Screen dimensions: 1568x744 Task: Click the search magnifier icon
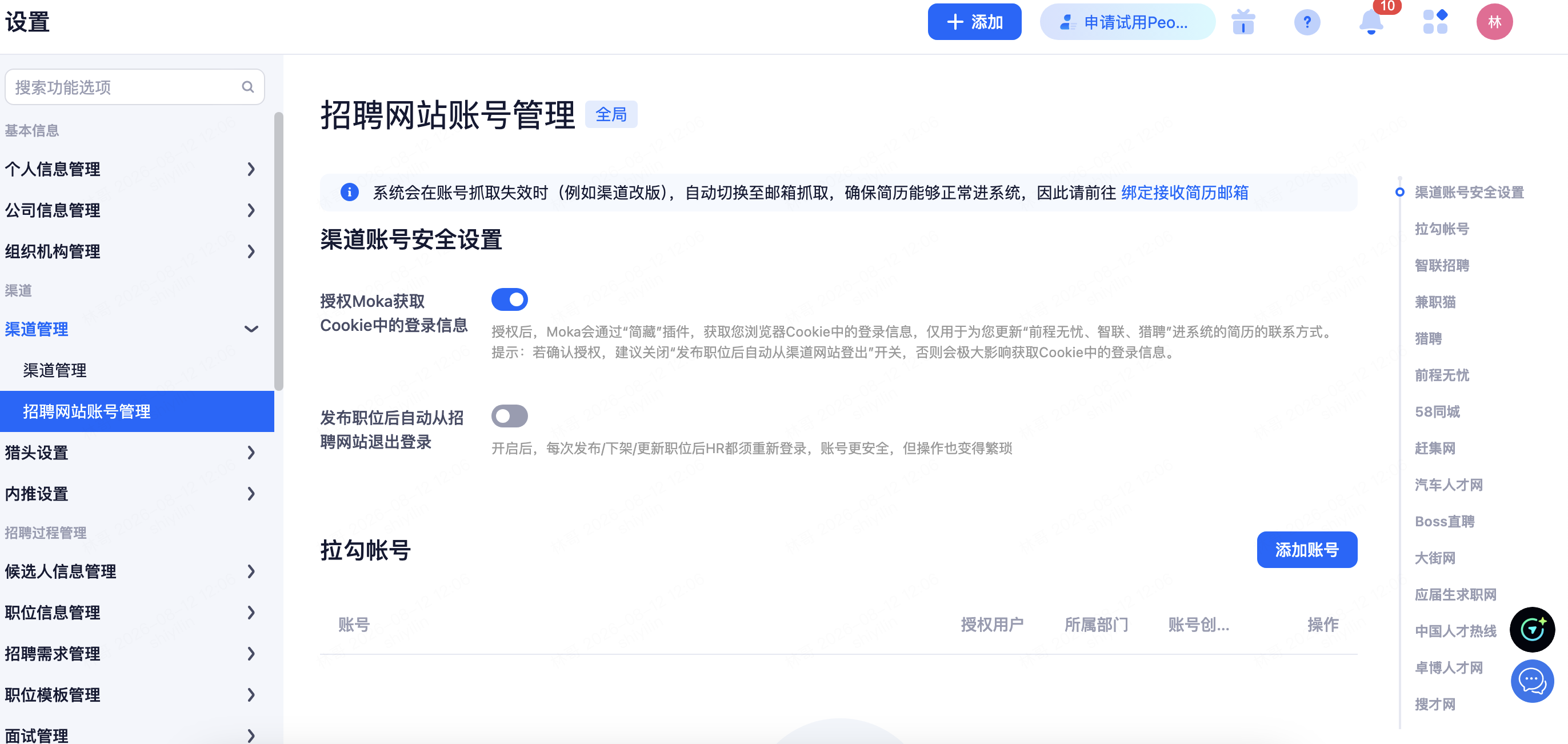coord(248,87)
